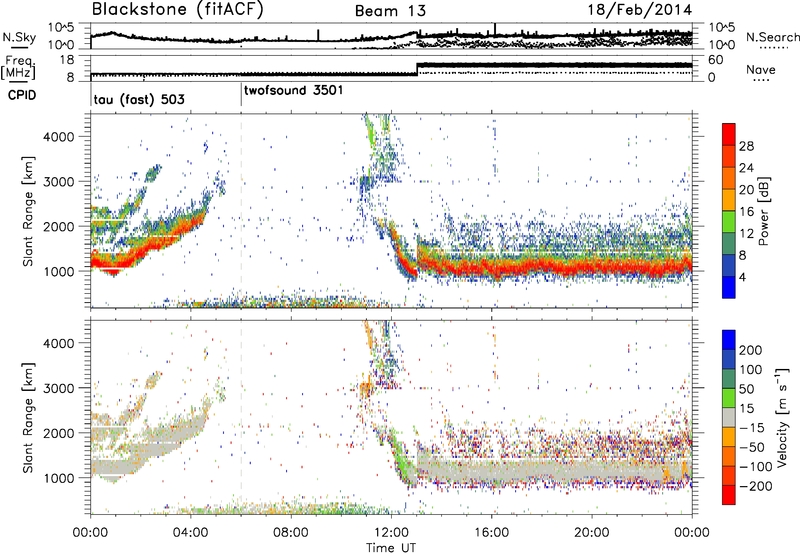The image size is (800, 554).
Task: Click the '60' tick on the Nave axis
Action: 716,60
